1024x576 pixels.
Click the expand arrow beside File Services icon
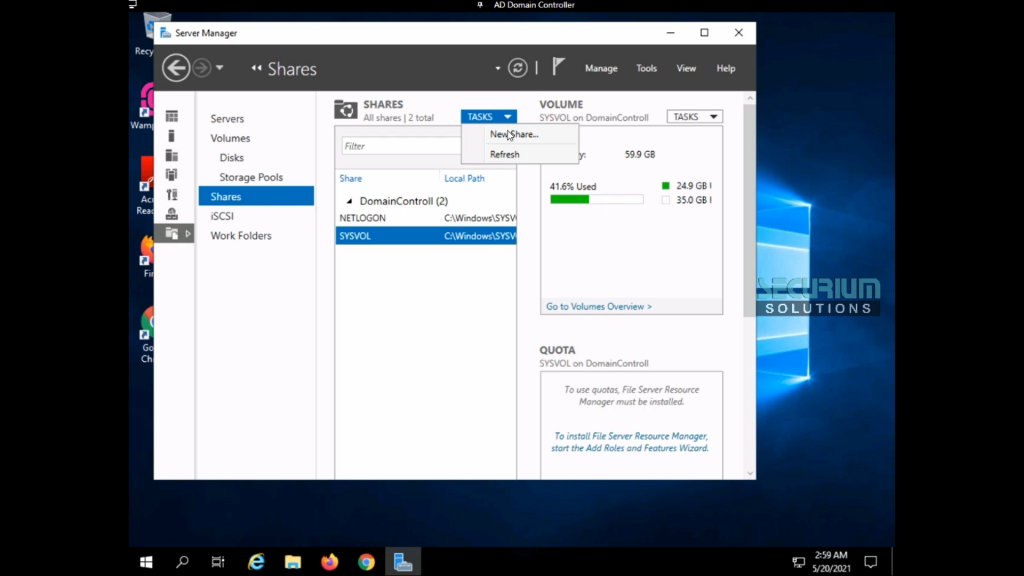[x=188, y=233]
